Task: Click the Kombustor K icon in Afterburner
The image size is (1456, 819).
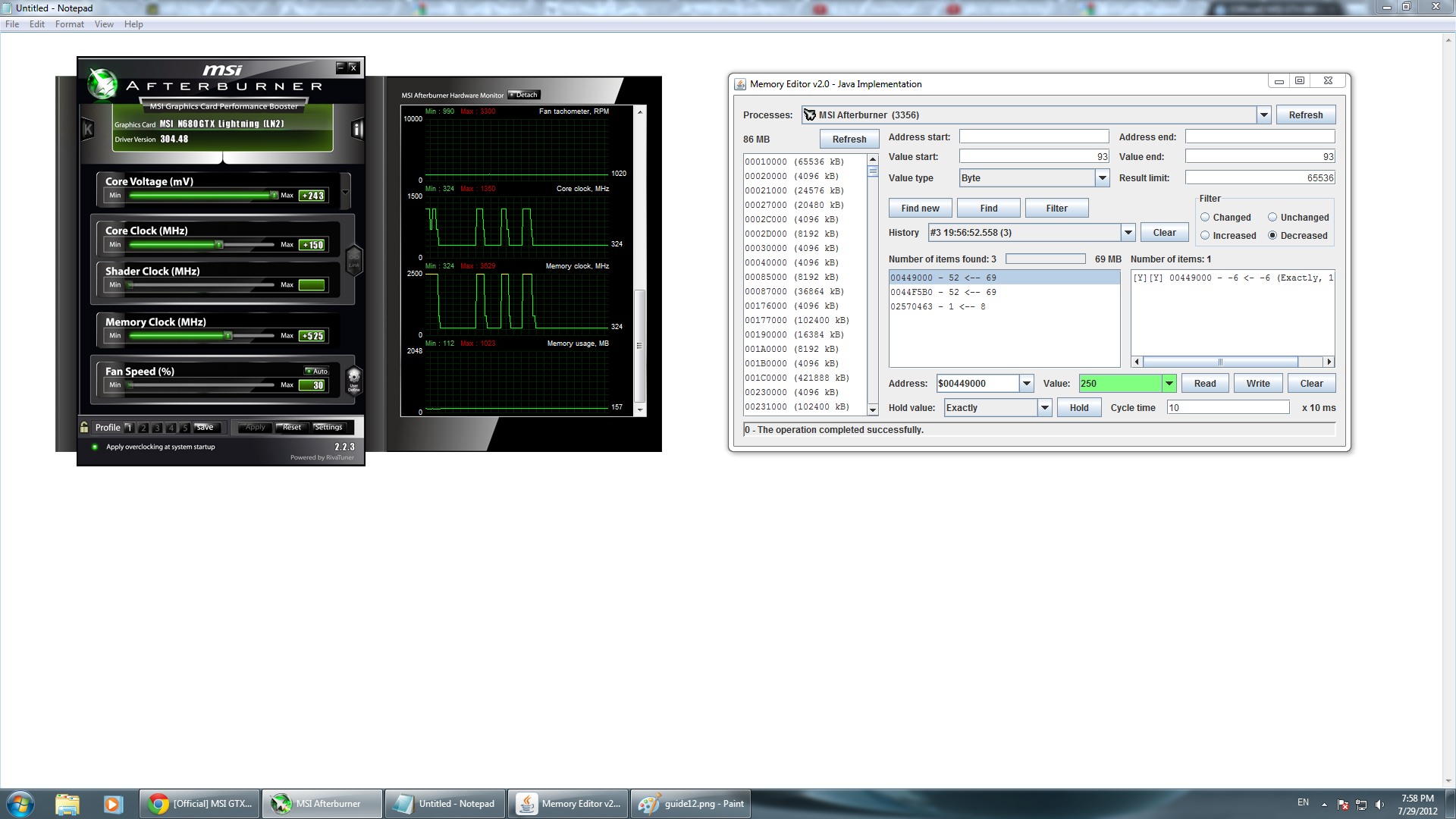Action: [x=88, y=129]
